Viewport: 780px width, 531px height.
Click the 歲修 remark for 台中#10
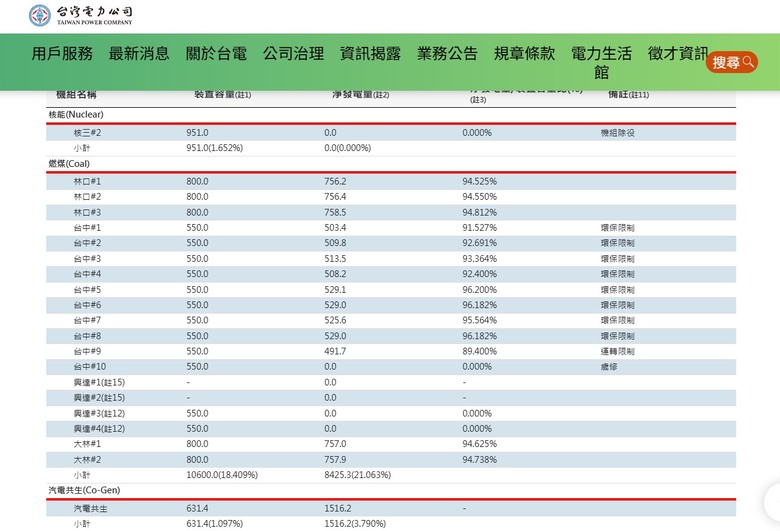point(609,367)
